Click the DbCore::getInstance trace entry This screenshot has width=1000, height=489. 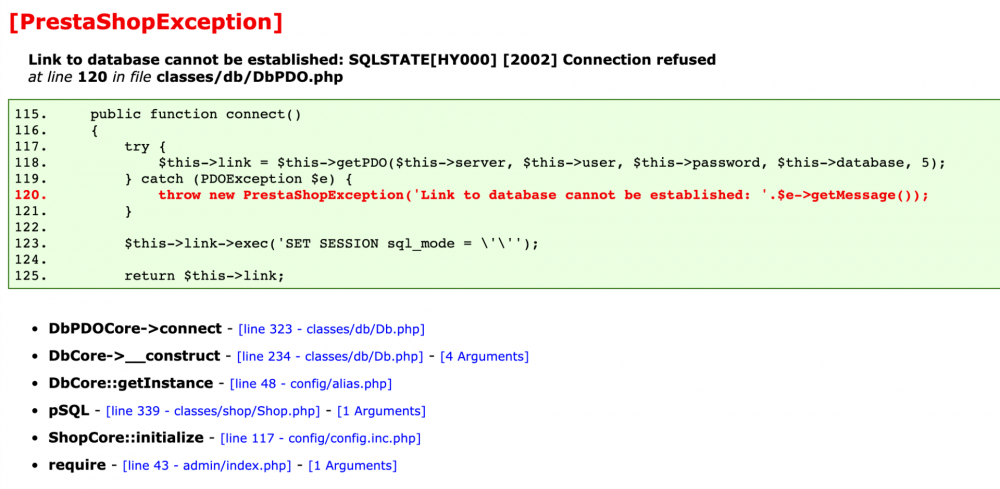coord(131,384)
